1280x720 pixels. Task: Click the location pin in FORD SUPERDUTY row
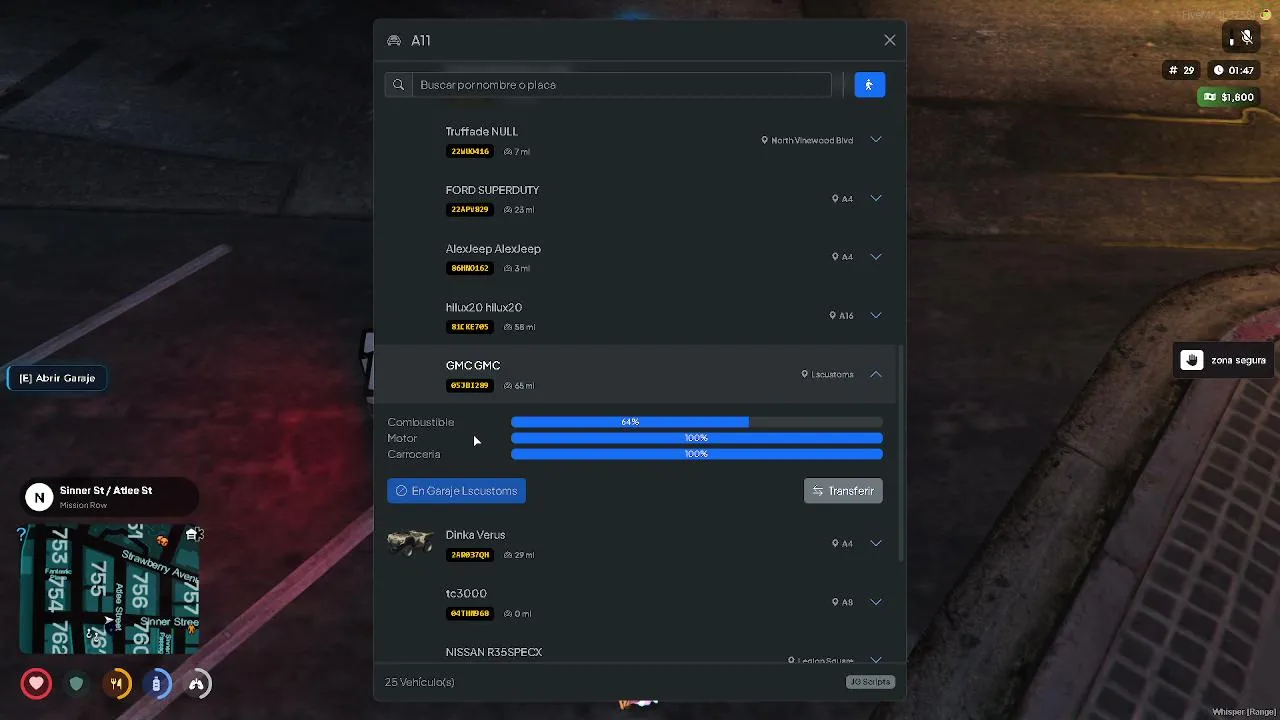click(x=835, y=198)
